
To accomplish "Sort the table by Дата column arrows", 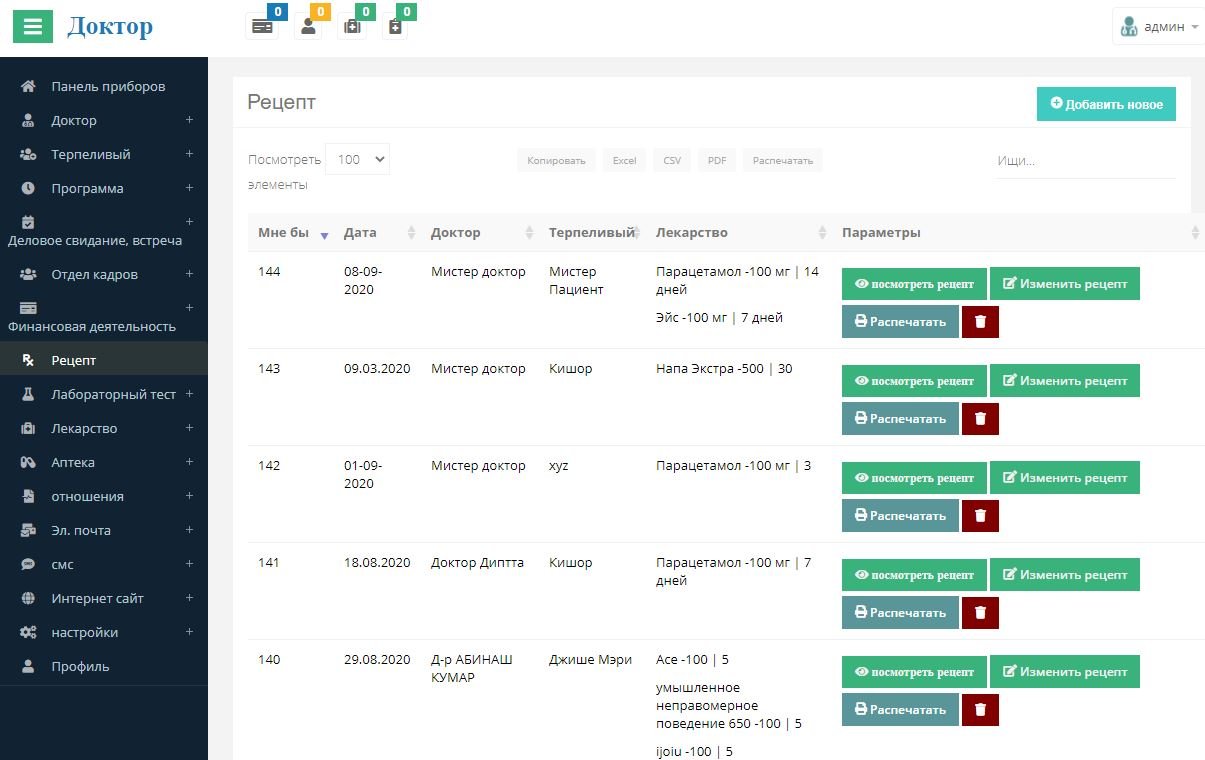I will [411, 233].
